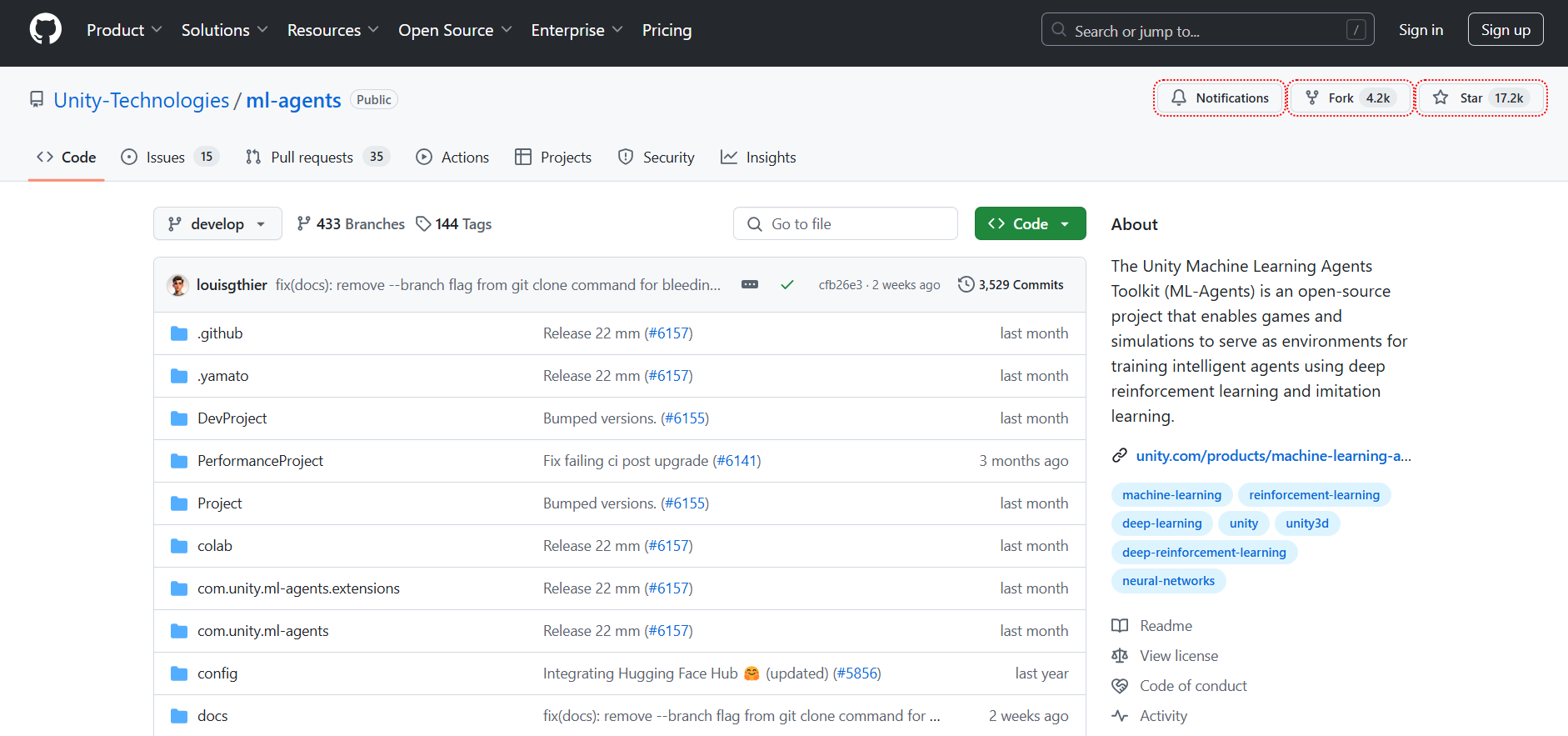Click the fork icon on the Fork button
This screenshot has width=1568, height=736.
point(1312,98)
